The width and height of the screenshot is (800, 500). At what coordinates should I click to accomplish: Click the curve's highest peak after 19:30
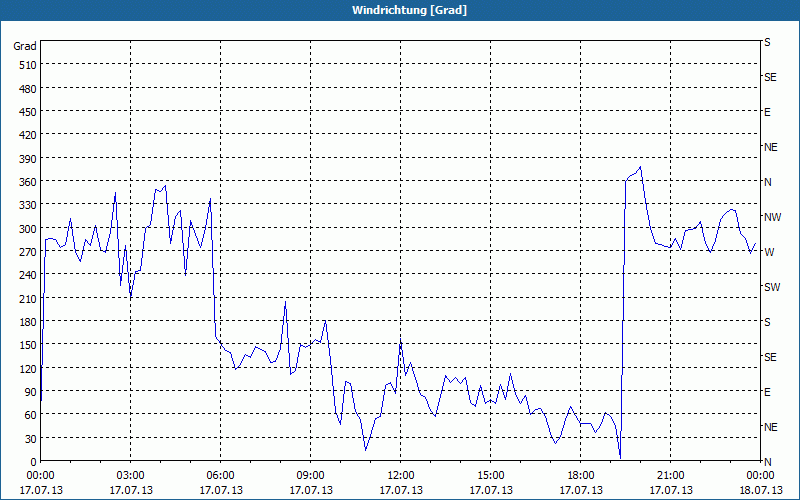[640, 167]
